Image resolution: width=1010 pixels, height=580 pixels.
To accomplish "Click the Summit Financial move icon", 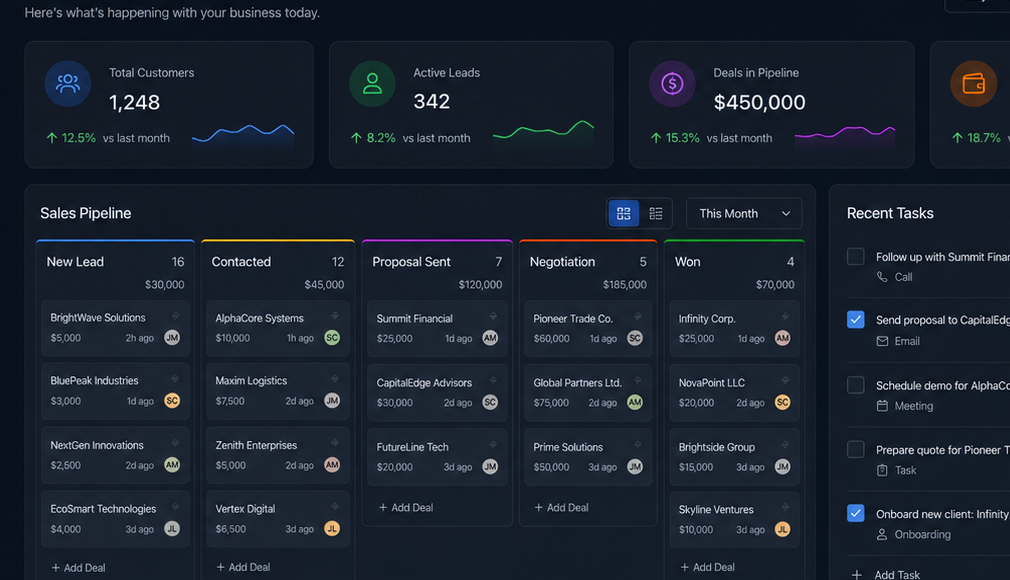I will pos(493,316).
